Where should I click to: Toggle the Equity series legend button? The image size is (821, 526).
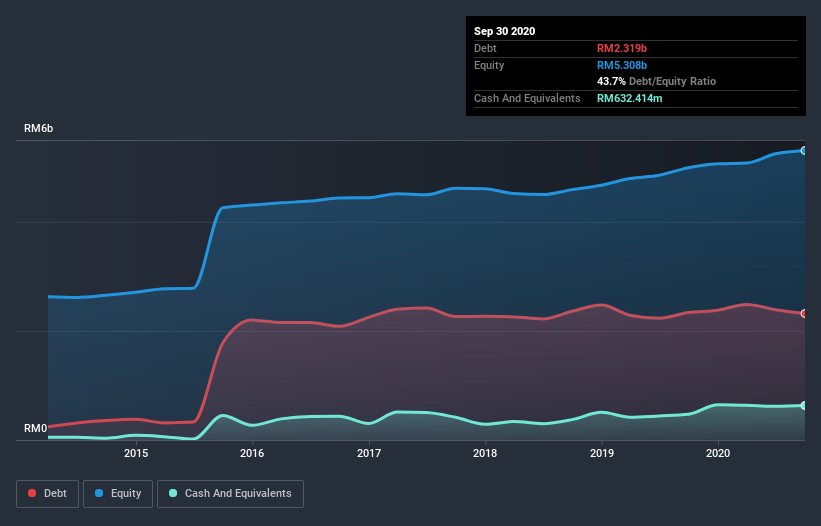[118, 494]
